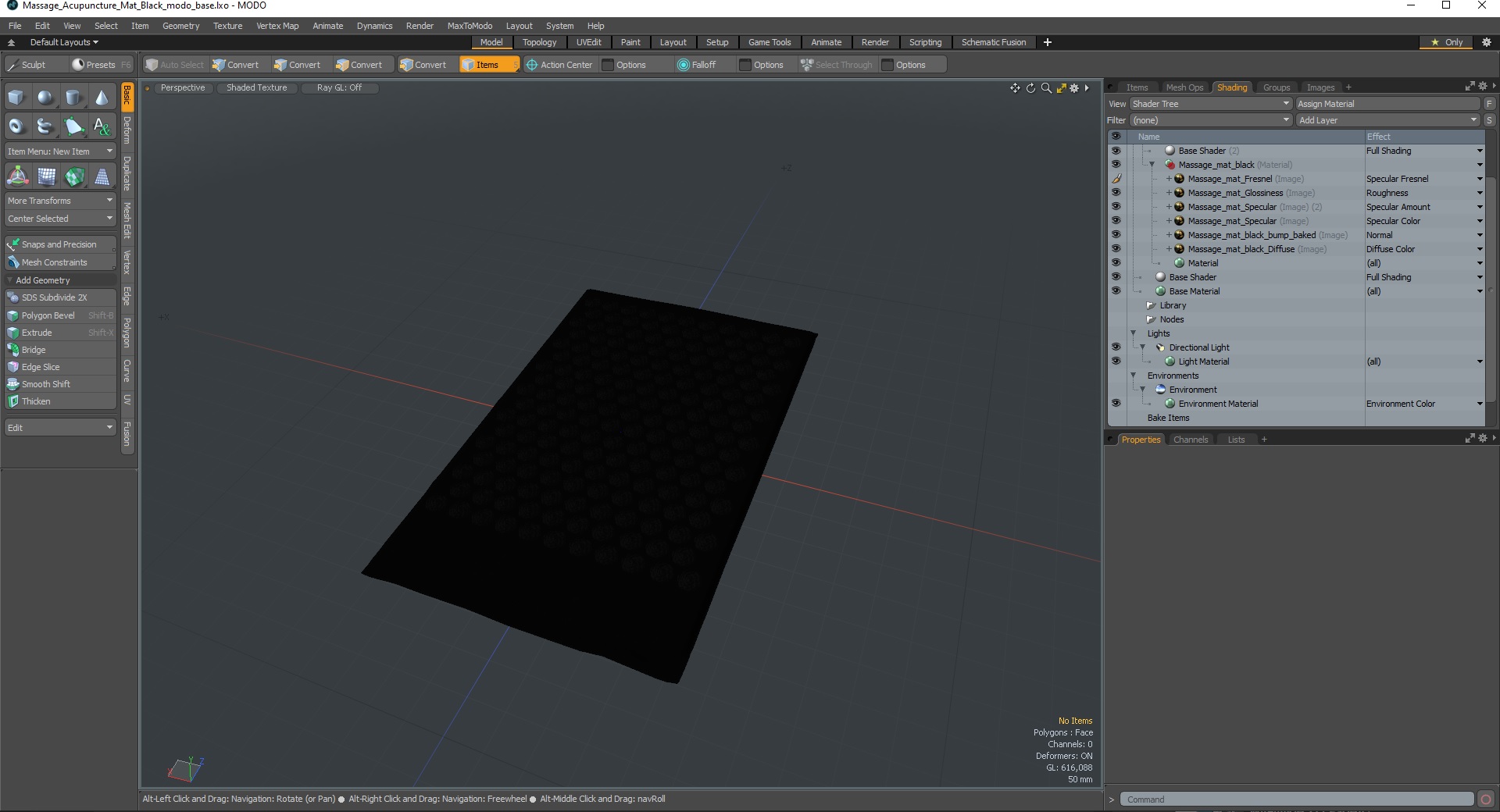The image size is (1500, 812).
Task: Activate the Thicken tool
Action: tap(60, 401)
